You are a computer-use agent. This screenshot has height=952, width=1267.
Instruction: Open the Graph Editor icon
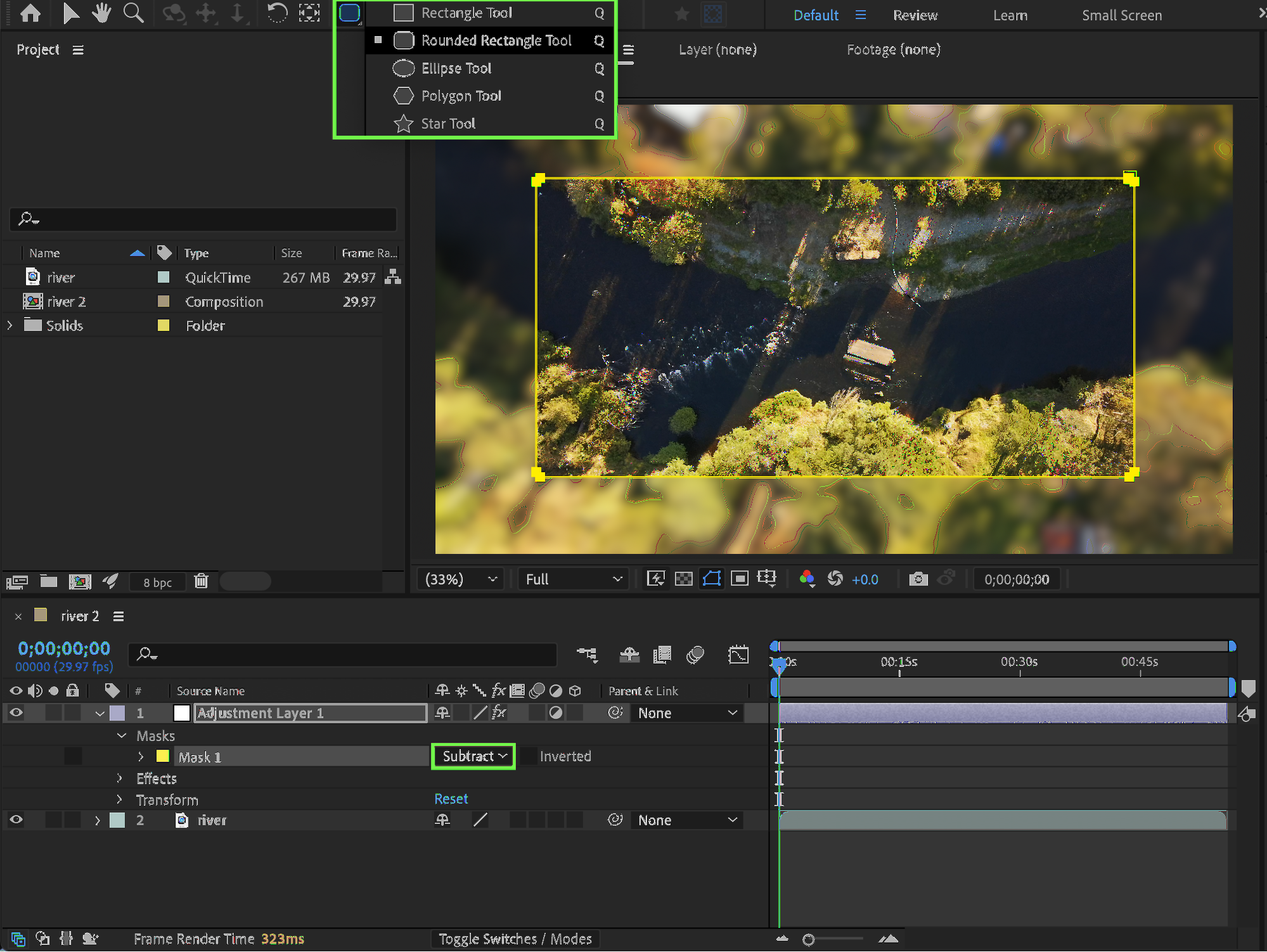point(738,655)
